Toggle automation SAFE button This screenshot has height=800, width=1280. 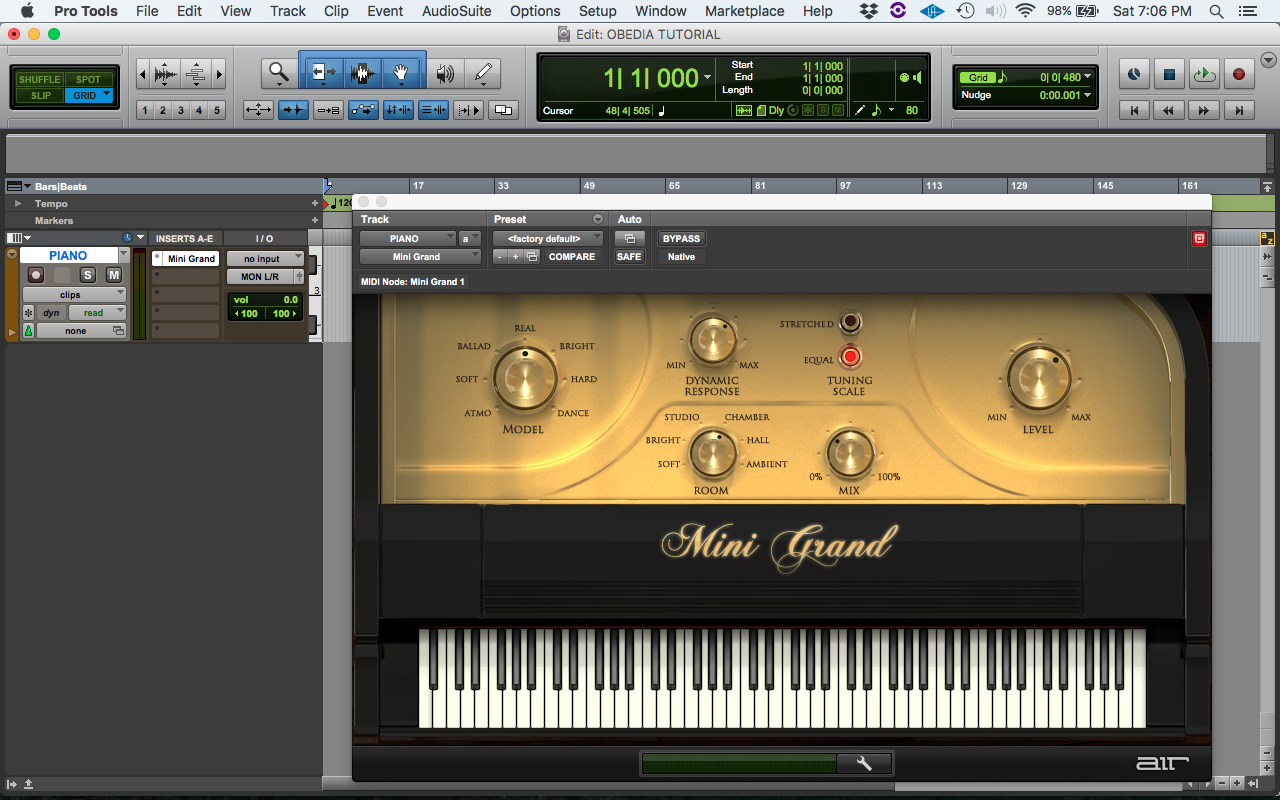point(629,257)
